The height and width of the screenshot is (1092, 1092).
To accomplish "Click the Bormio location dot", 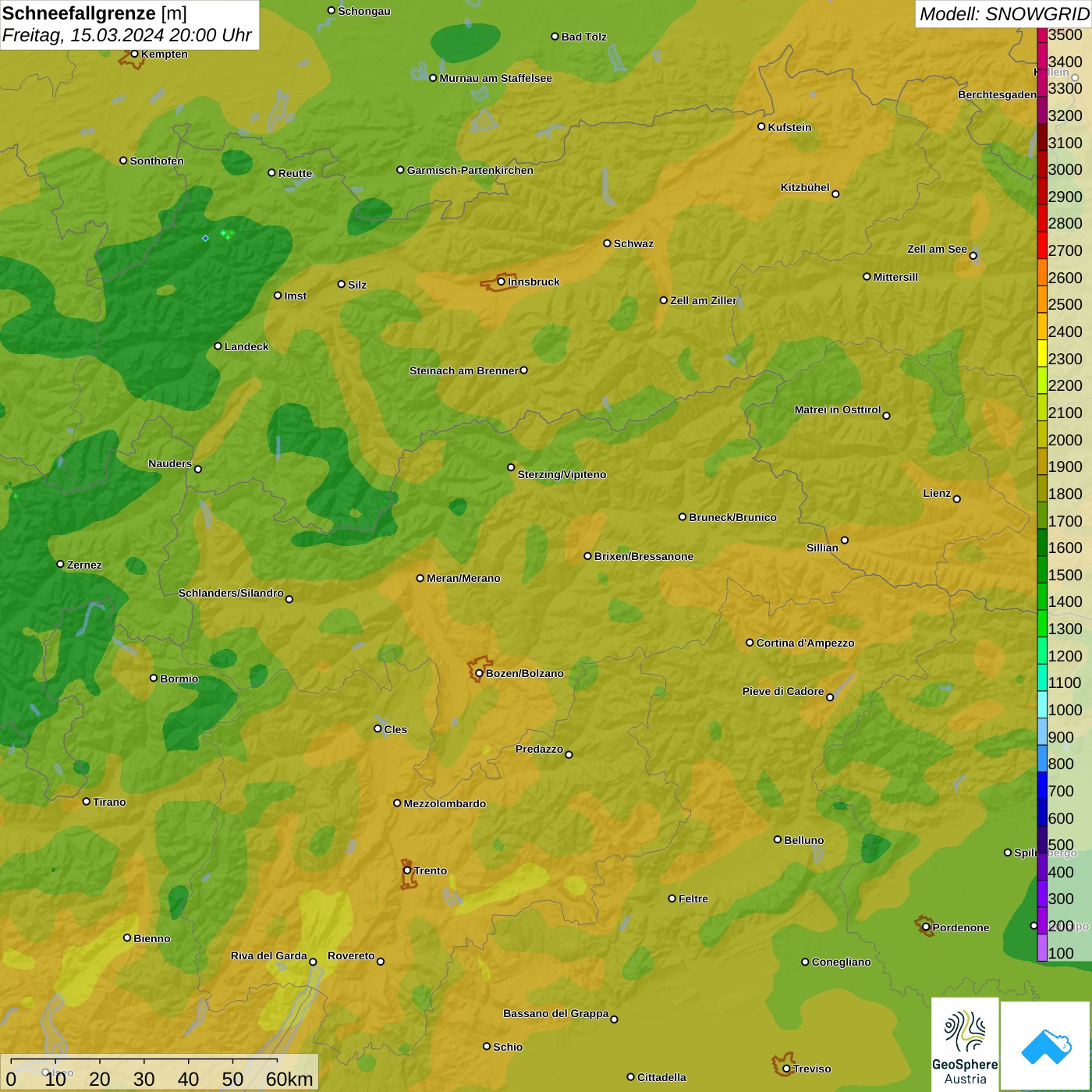I will pyautogui.click(x=154, y=678).
